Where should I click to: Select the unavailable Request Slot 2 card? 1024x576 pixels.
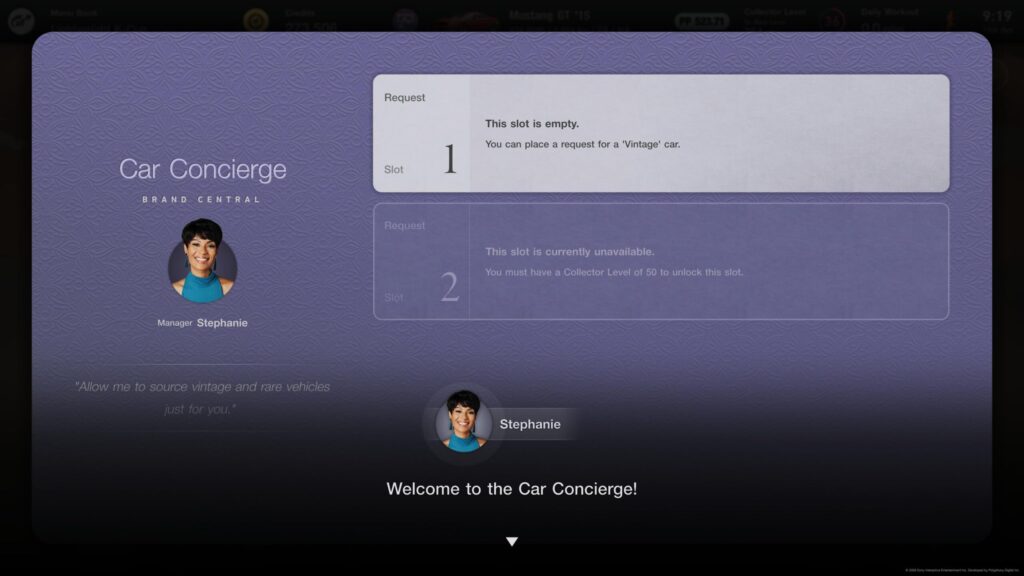(x=661, y=261)
